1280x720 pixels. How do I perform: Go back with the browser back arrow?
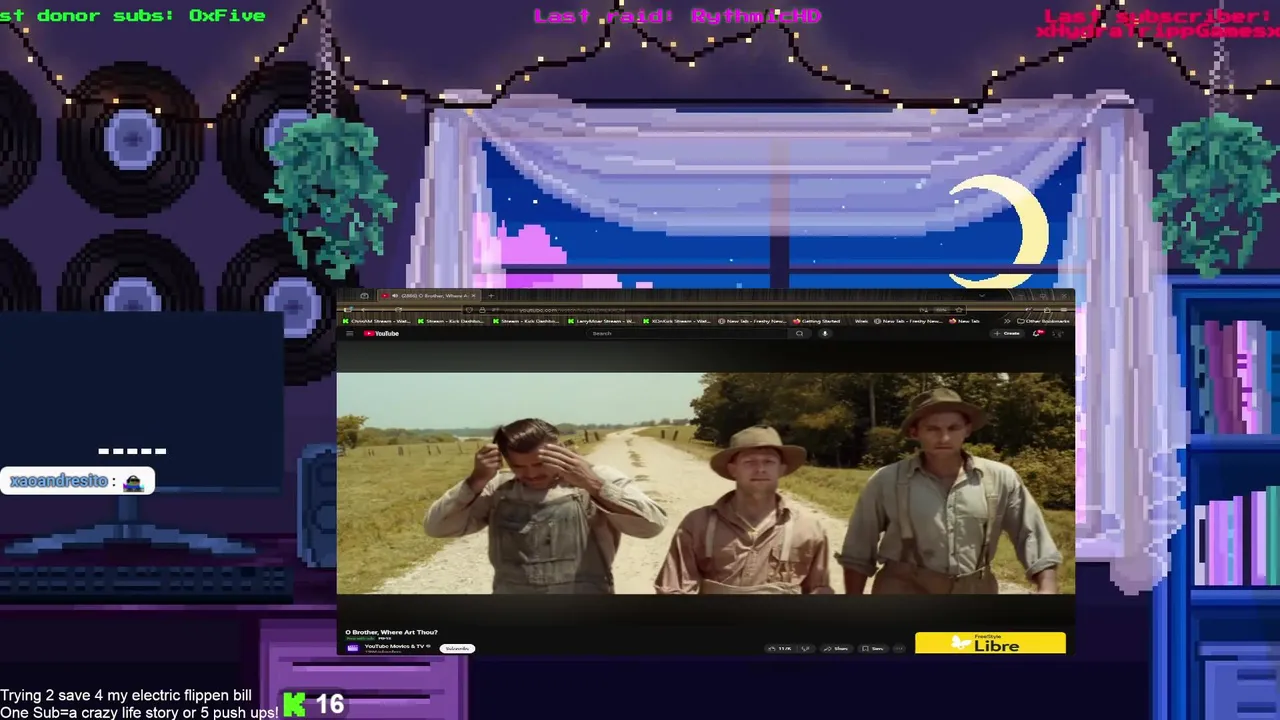coord(363,310)
